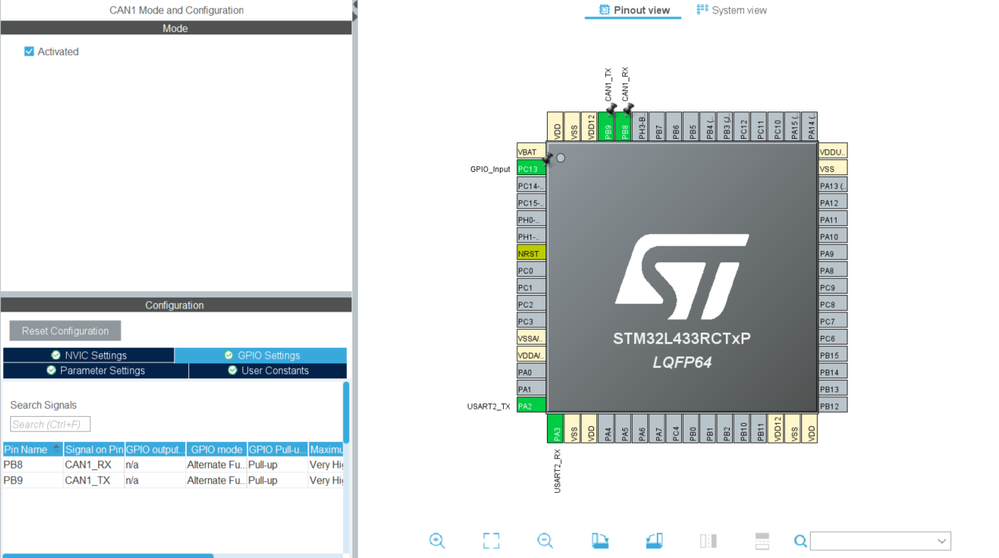Click green pin PB8 on the chip
The image size is (999, 558).
[x=624, y=126]
